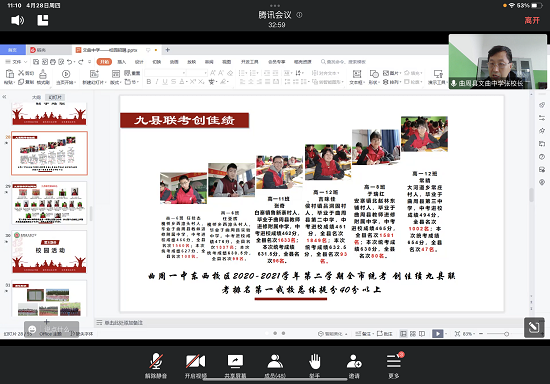Tap the 举手 raise hand button
550x384 pixels.
pos(315,366)
